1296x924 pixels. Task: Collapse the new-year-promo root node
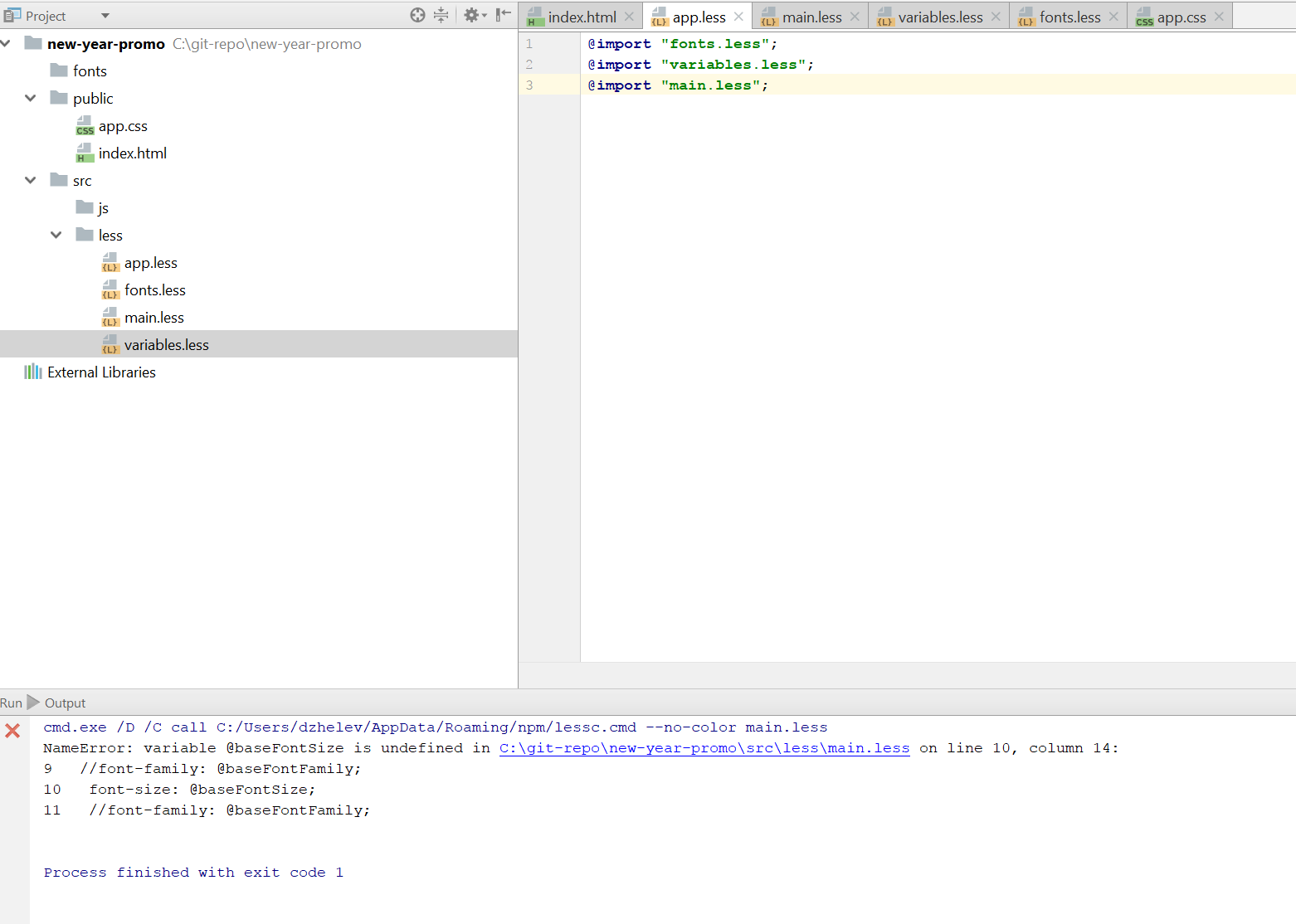click(x=6, y=43)
